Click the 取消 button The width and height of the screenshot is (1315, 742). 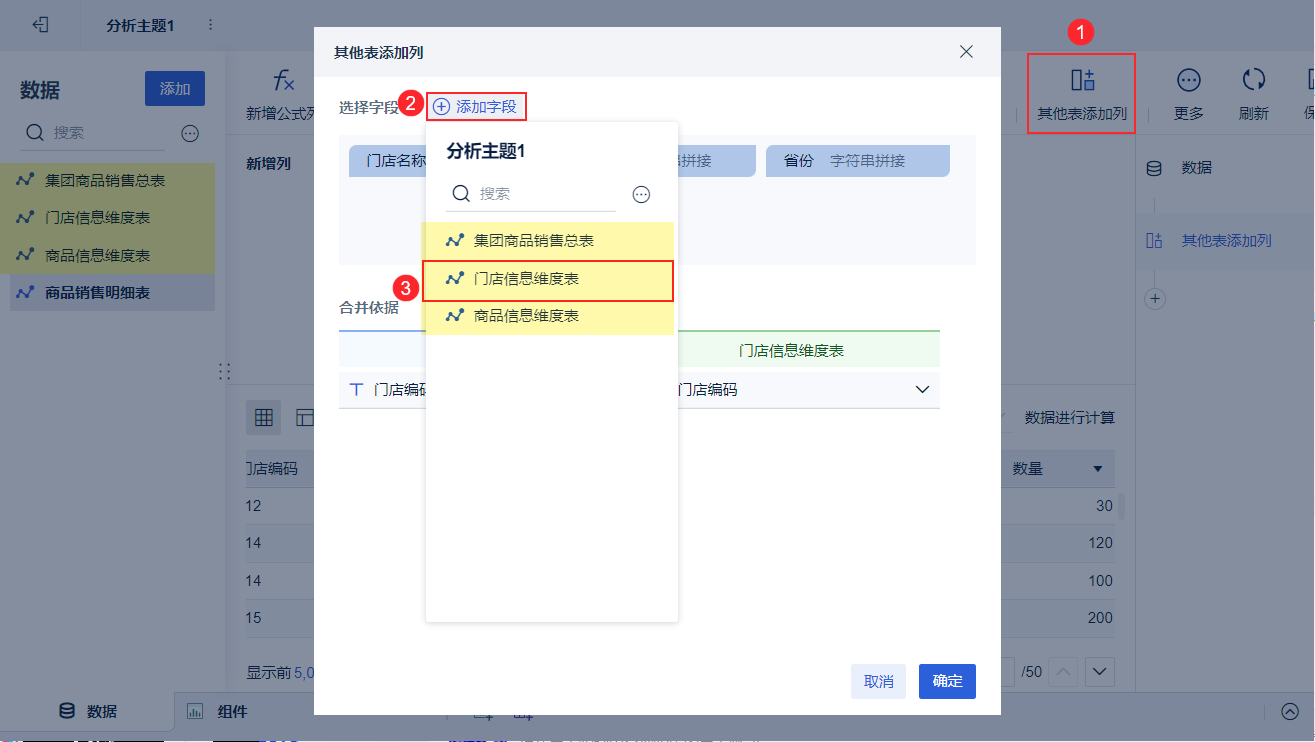[878, 681]
